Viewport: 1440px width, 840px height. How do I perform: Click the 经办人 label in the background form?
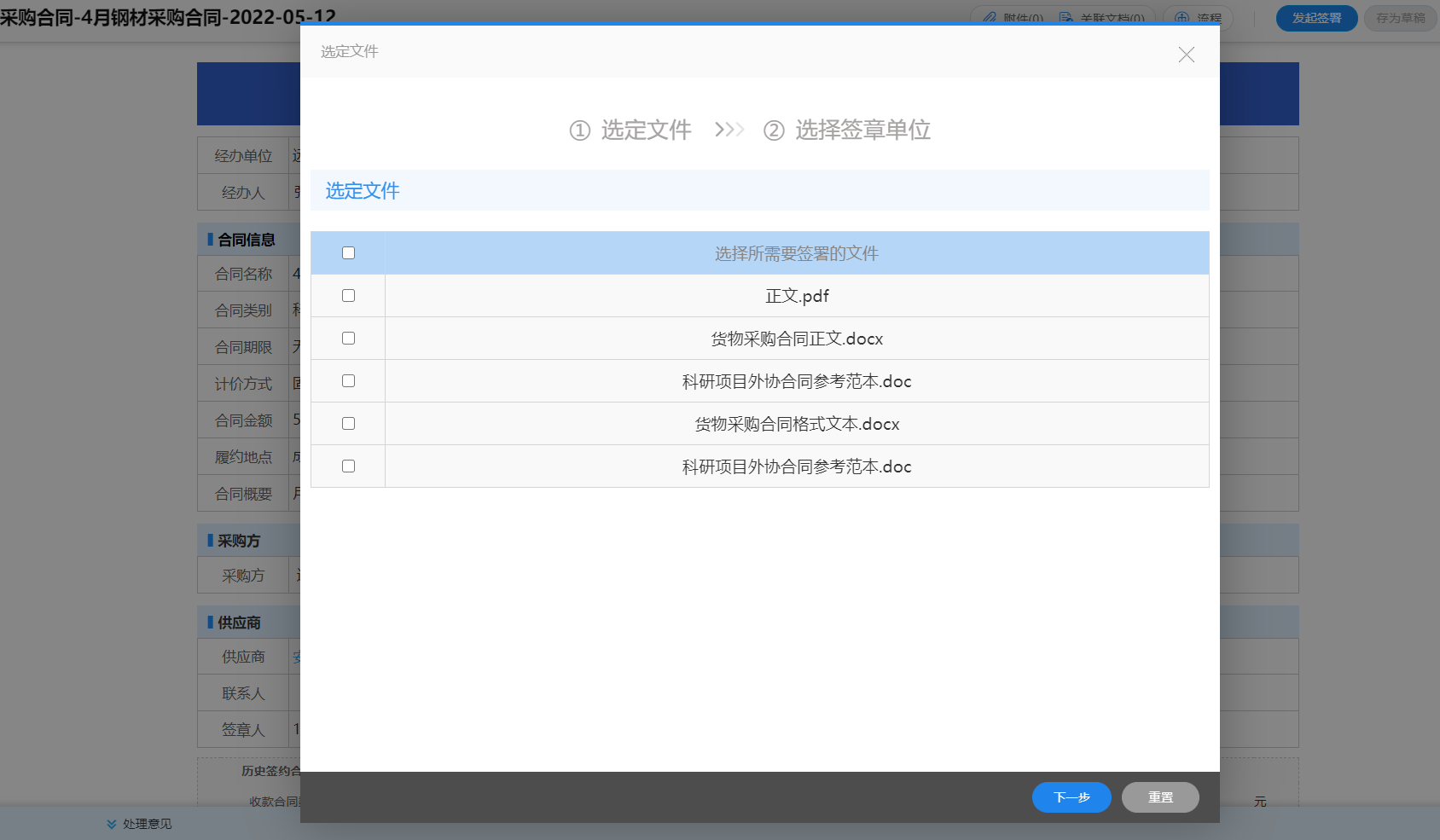pyautogui.click(x=243, y=193)
